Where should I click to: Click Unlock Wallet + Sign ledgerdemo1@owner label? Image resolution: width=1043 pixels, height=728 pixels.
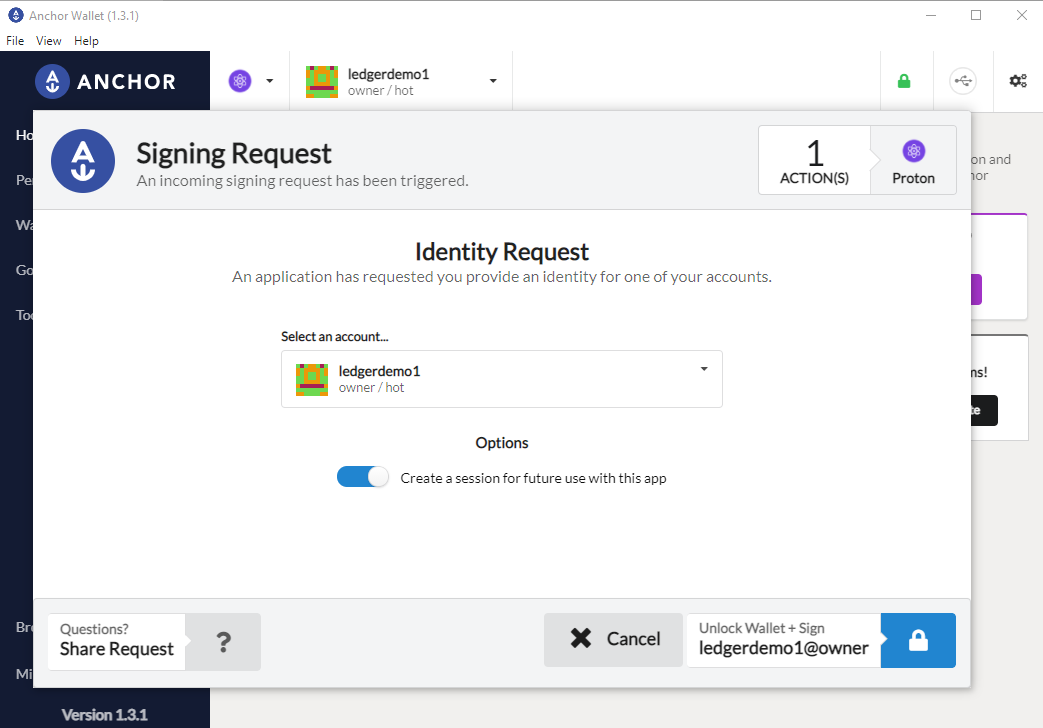tap(784, 639)
